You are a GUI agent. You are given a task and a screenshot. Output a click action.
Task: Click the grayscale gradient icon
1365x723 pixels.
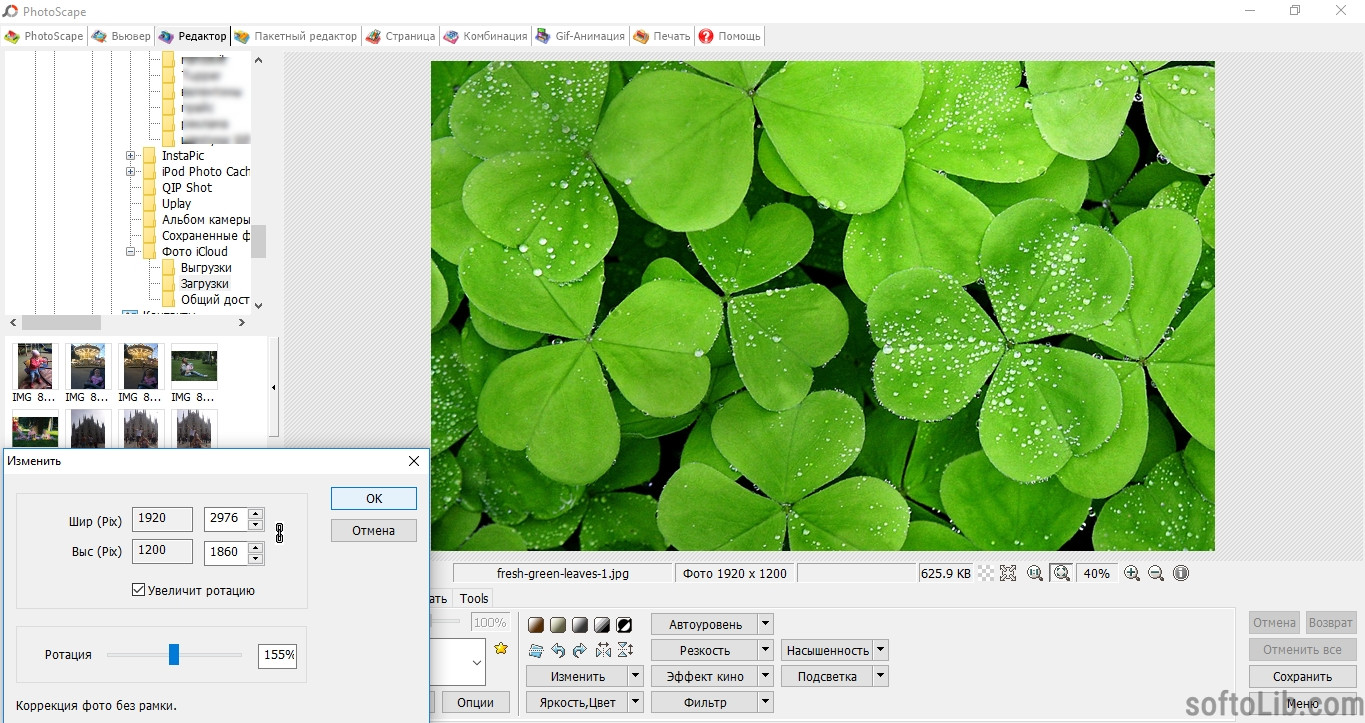(580, 625)
